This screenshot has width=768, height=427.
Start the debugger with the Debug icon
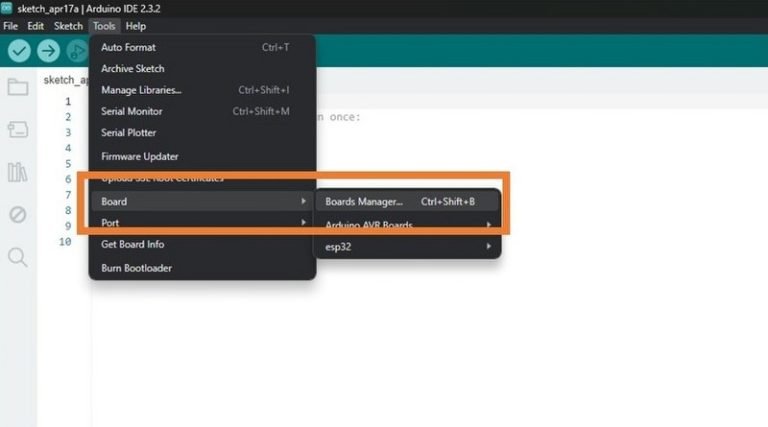(77, 51)
